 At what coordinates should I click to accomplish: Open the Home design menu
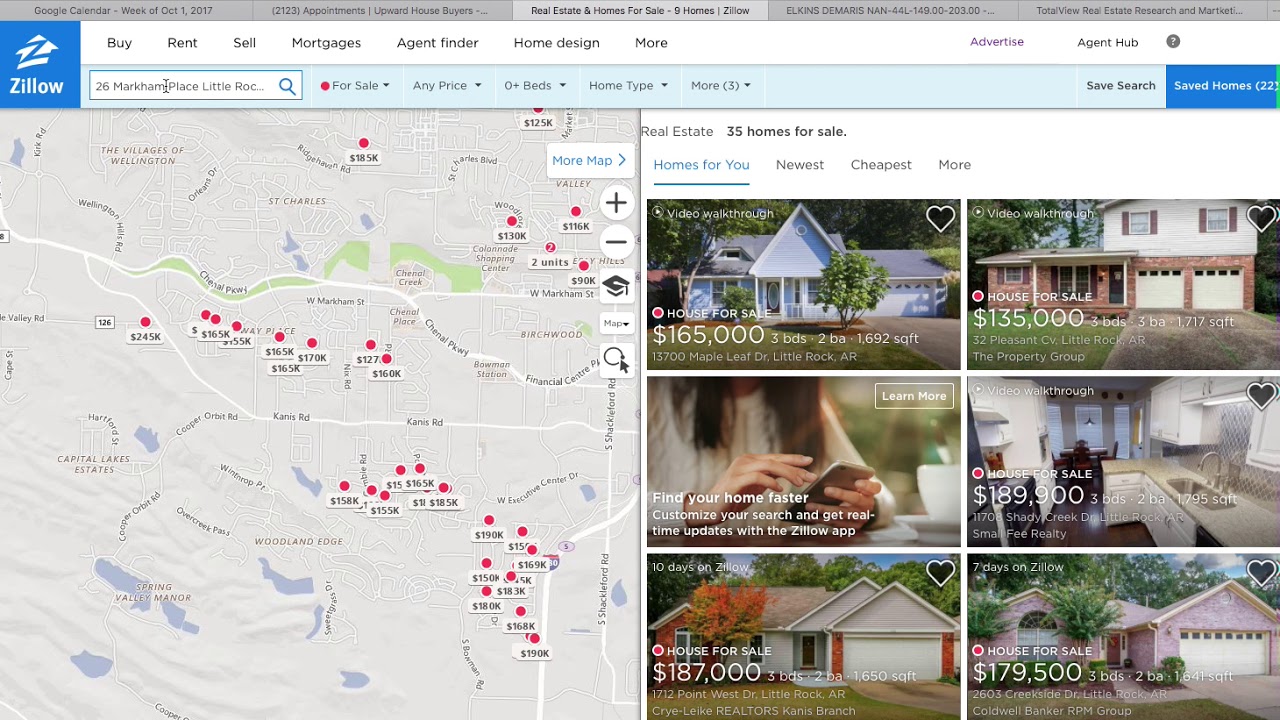pos(556,43)
